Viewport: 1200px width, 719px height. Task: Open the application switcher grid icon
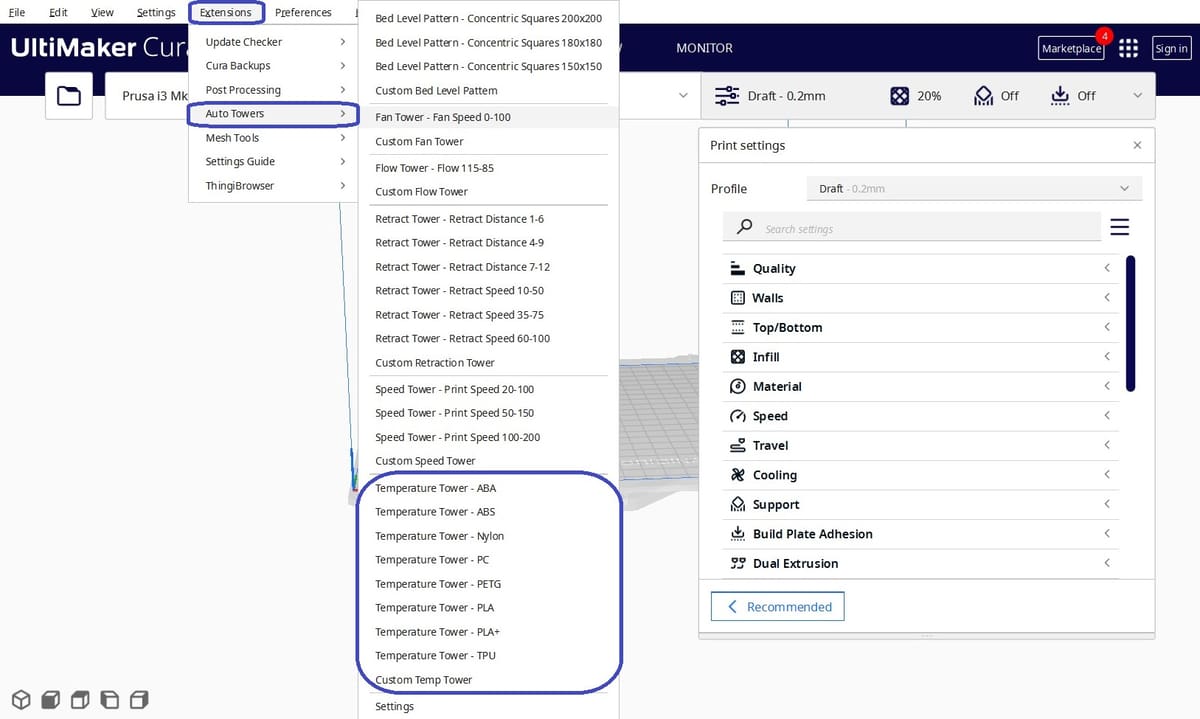pos(1129,48)
